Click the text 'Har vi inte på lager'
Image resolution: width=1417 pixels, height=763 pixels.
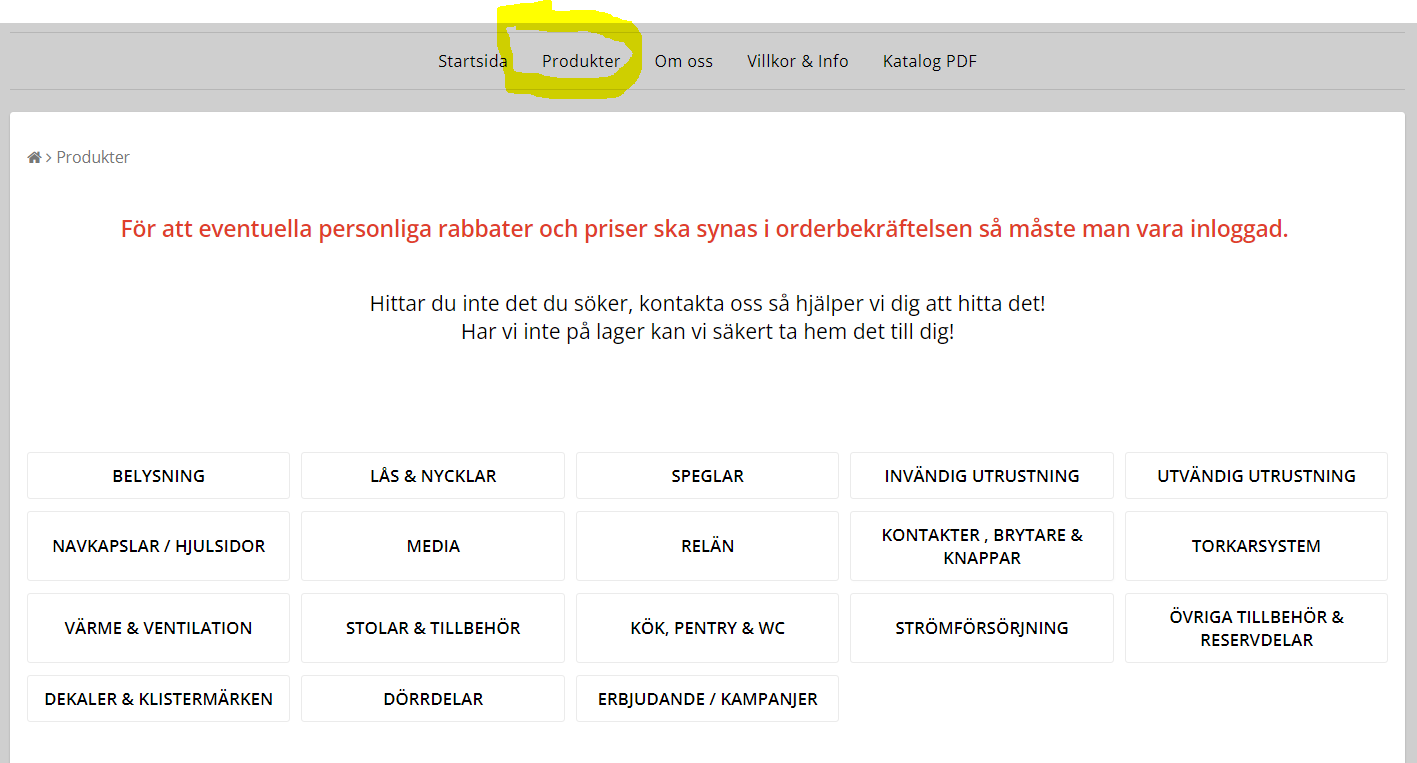[553, 331]
